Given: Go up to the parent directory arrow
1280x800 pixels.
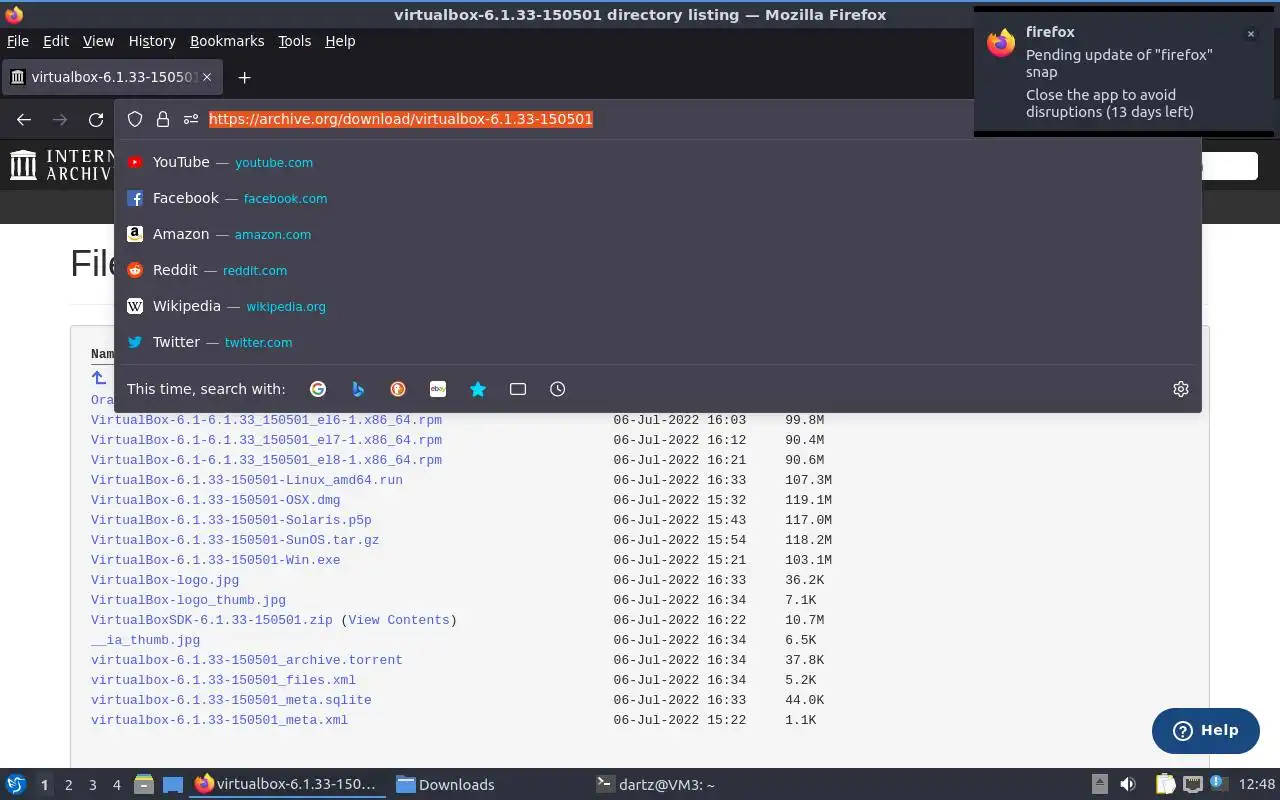Looking at the screenshot, I should click(x=99, y=378).
